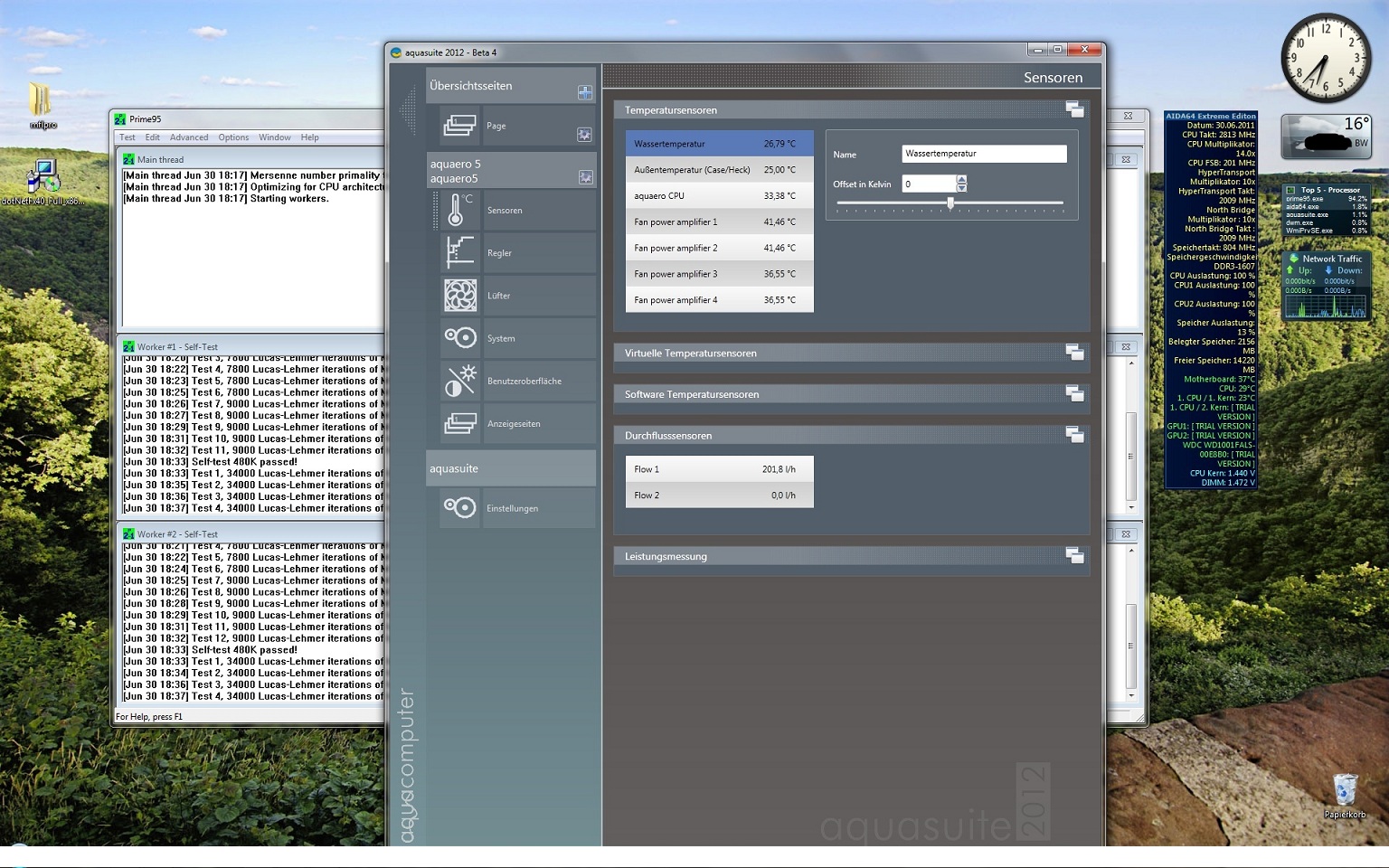Click the Worker #2 Self-Test window icon

tap(128, 533)
